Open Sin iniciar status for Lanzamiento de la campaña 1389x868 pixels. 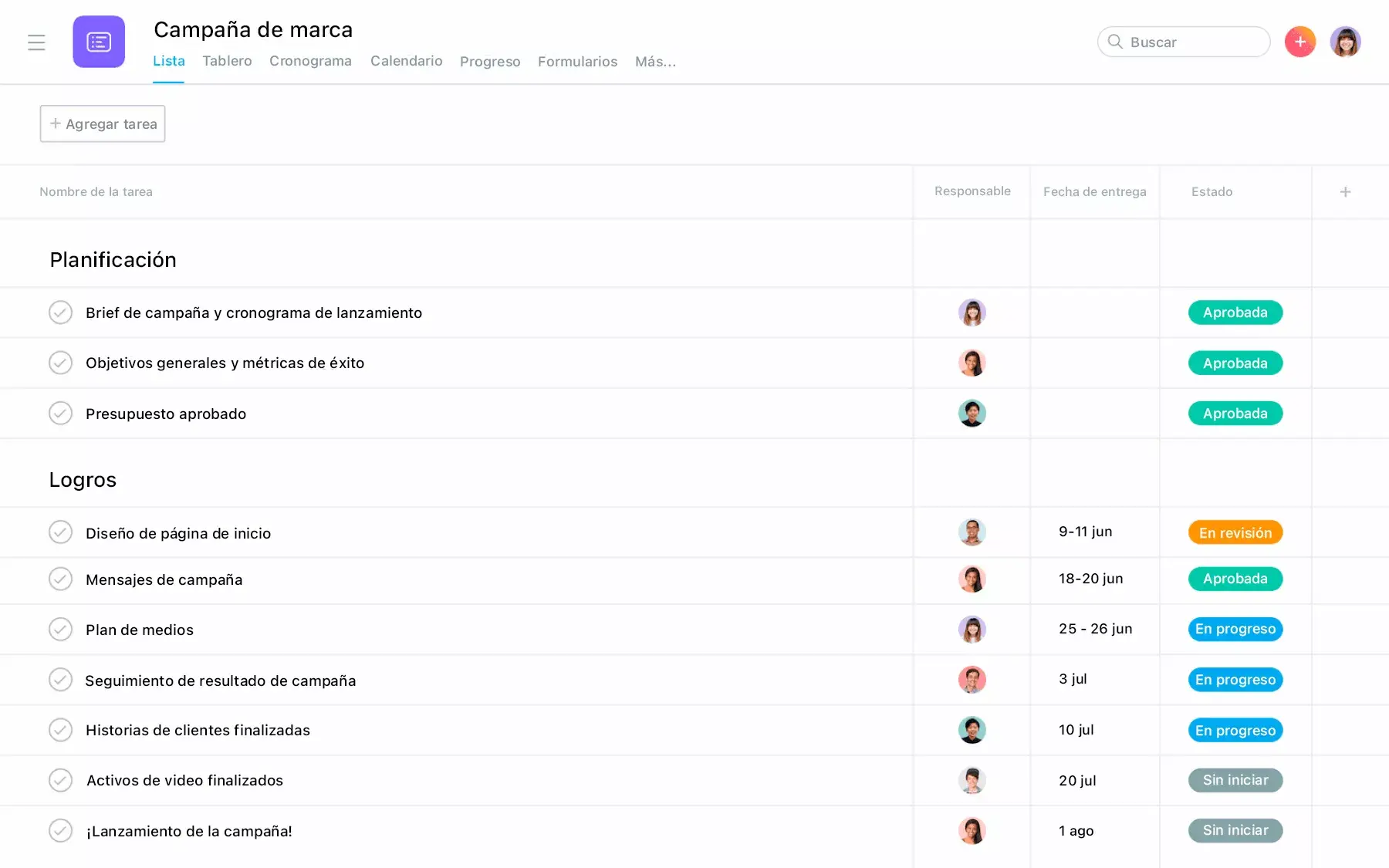(1235, 831)
